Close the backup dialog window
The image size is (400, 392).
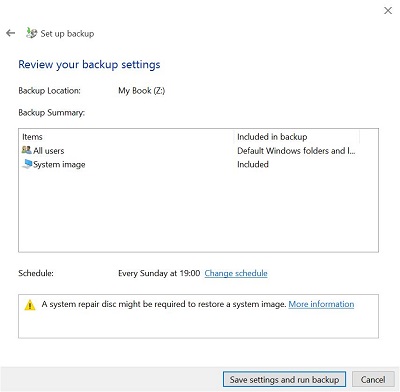[x=388, y=11]
